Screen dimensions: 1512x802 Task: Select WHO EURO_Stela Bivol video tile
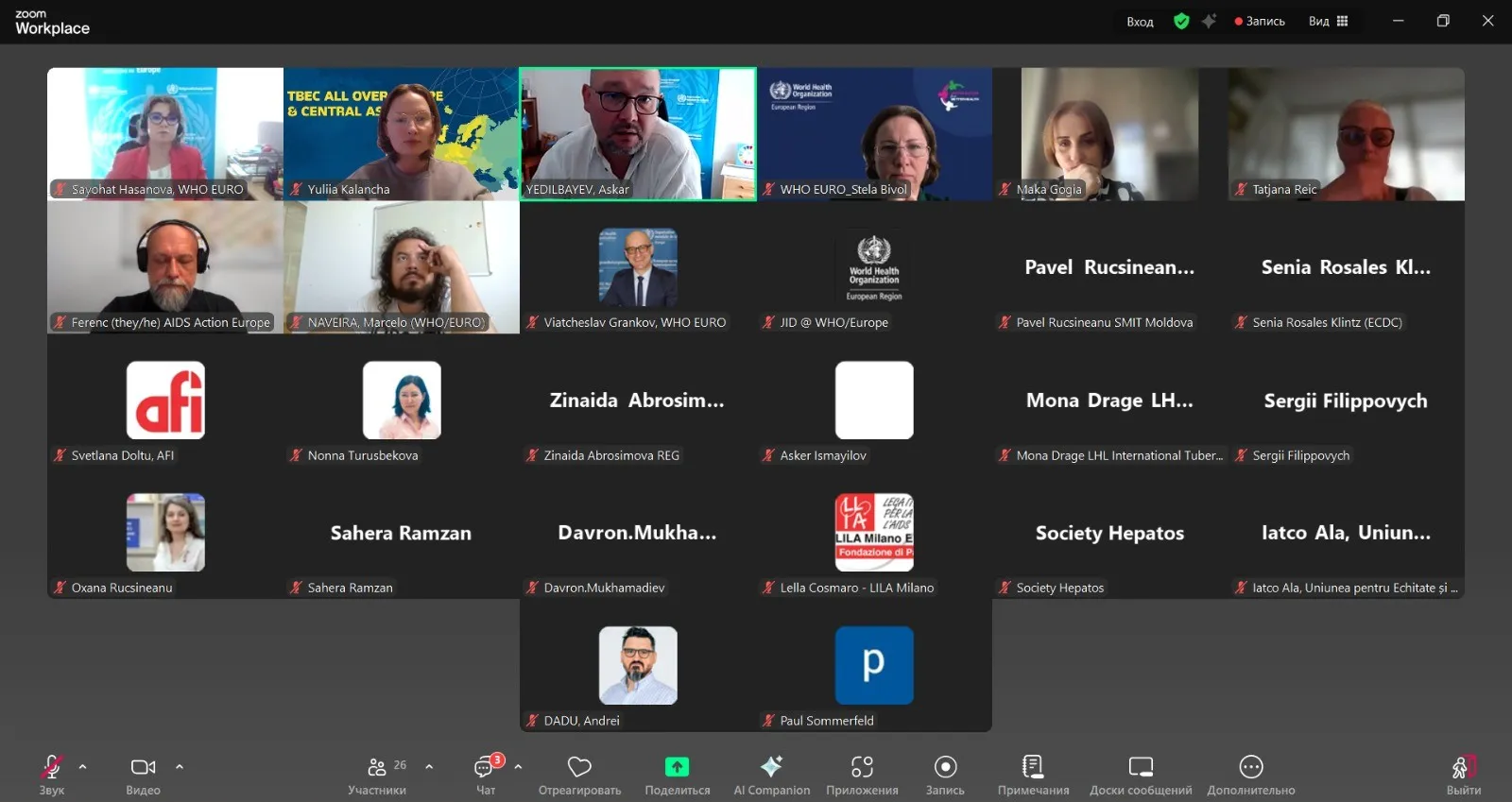pyautogui.click(x=874, y=134)
